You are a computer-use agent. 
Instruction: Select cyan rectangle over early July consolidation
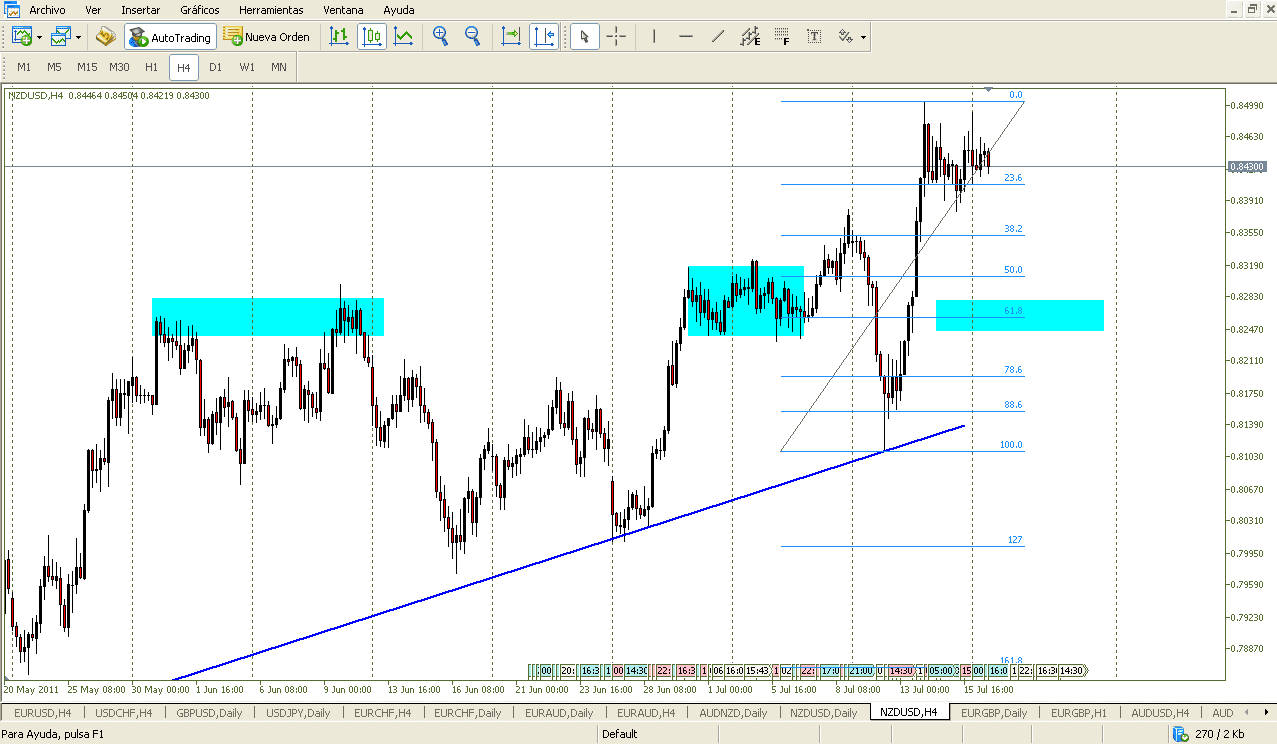(x=746, y=300)
